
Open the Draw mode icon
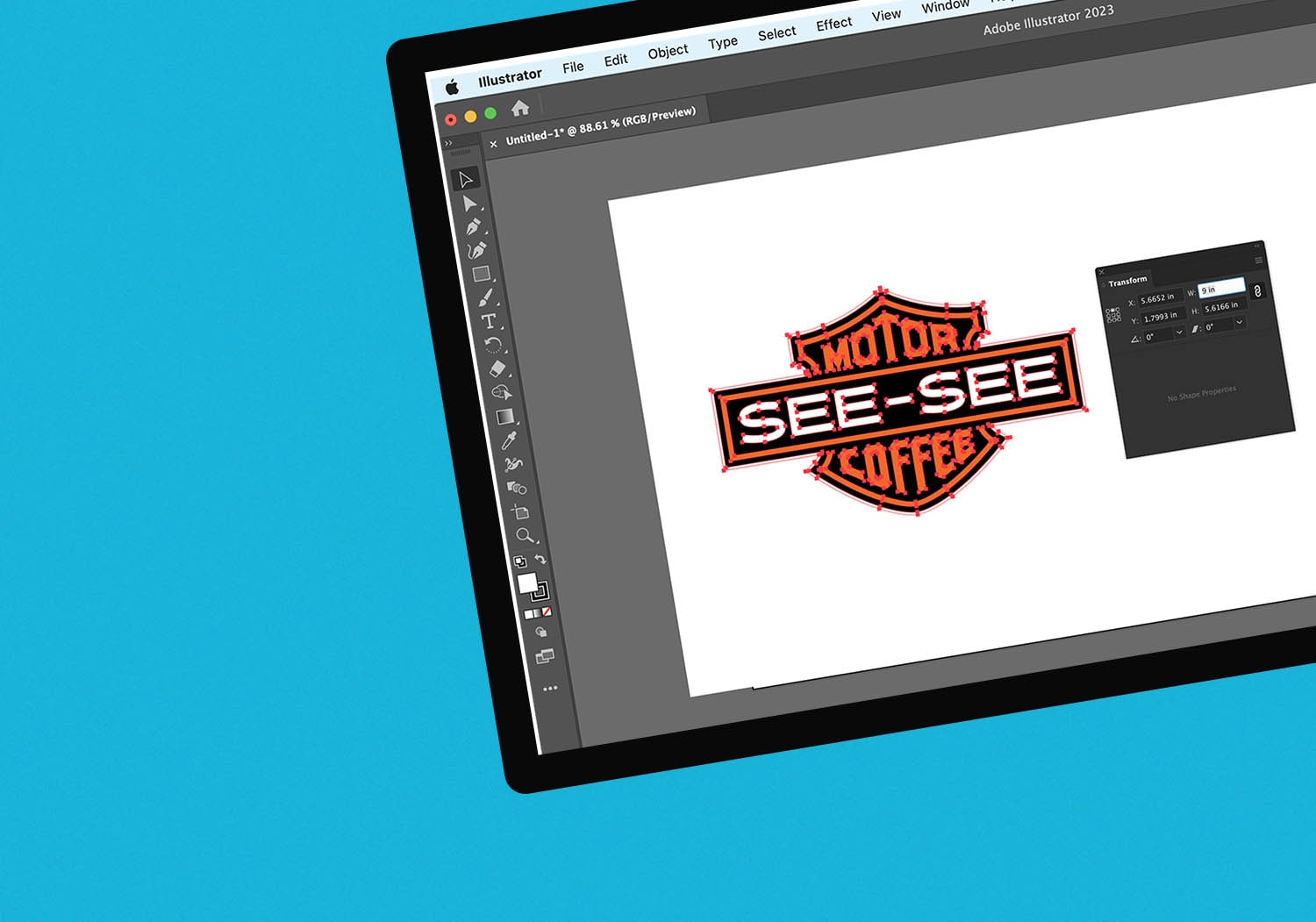(x=541, y=632)
